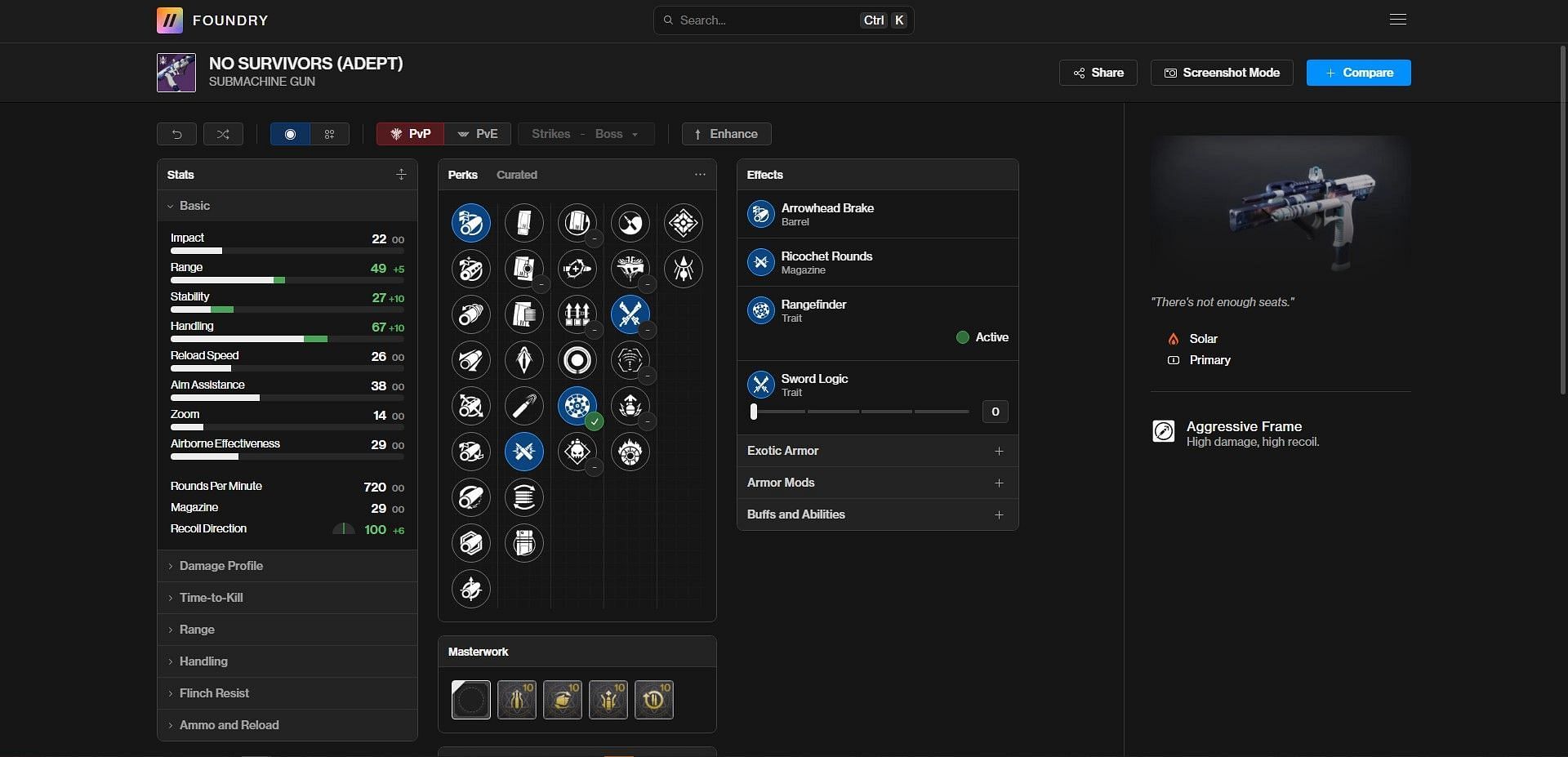Click the Sword Logic stack slider

click(860, 412)
